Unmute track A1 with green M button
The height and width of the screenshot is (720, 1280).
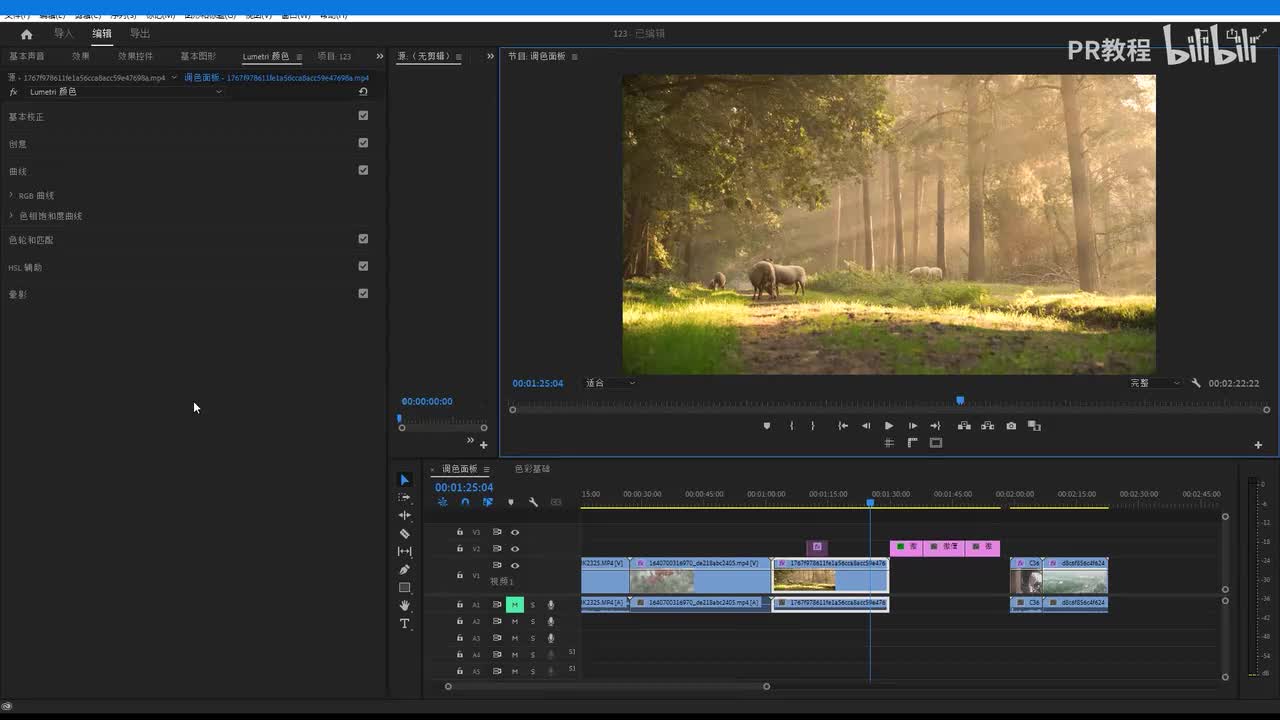point(515,605)
